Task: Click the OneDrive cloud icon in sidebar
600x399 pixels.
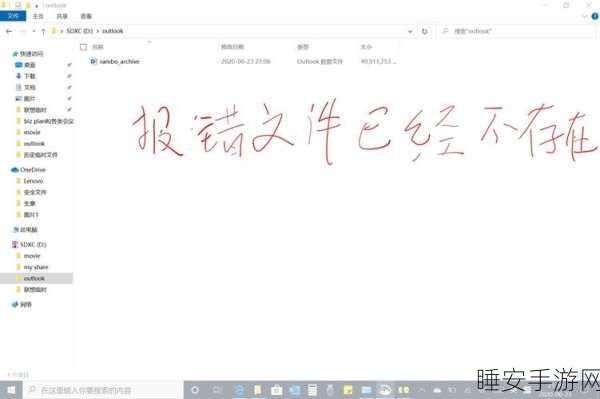Action: (x=15, y=169)
